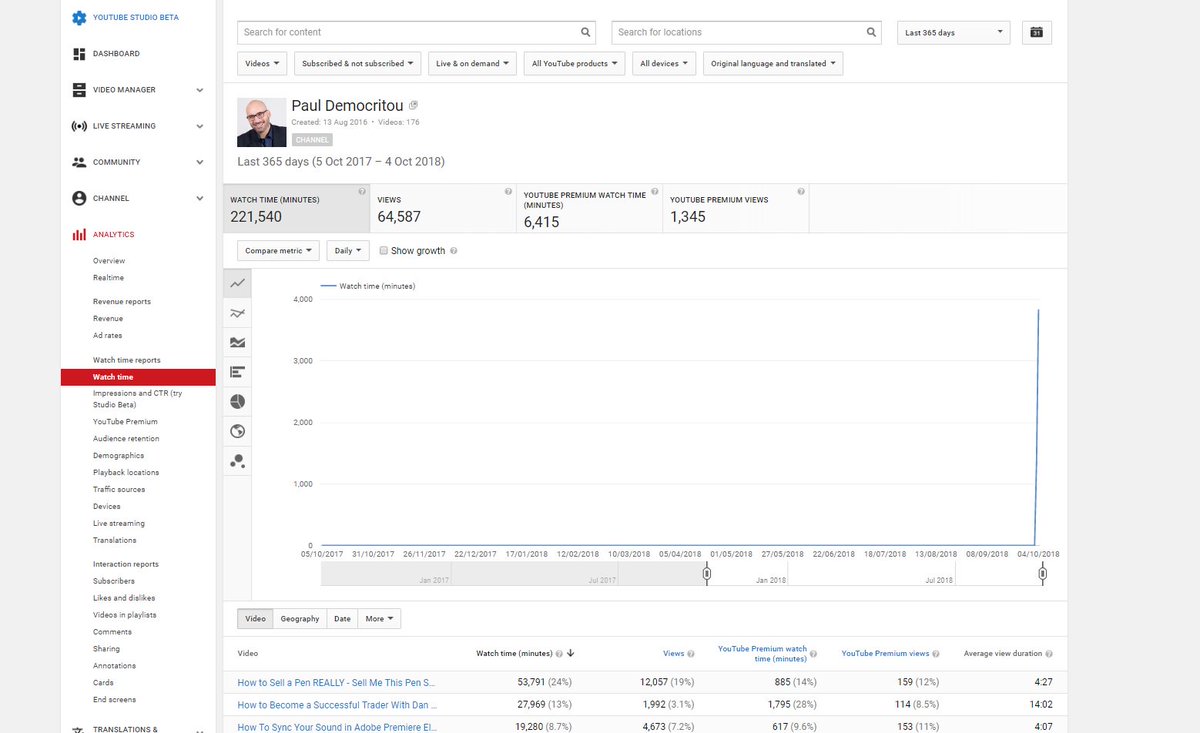This screenshot has height=733, width=1200.
Task: Open the Overview analytics link
Action: click(109, 261)
